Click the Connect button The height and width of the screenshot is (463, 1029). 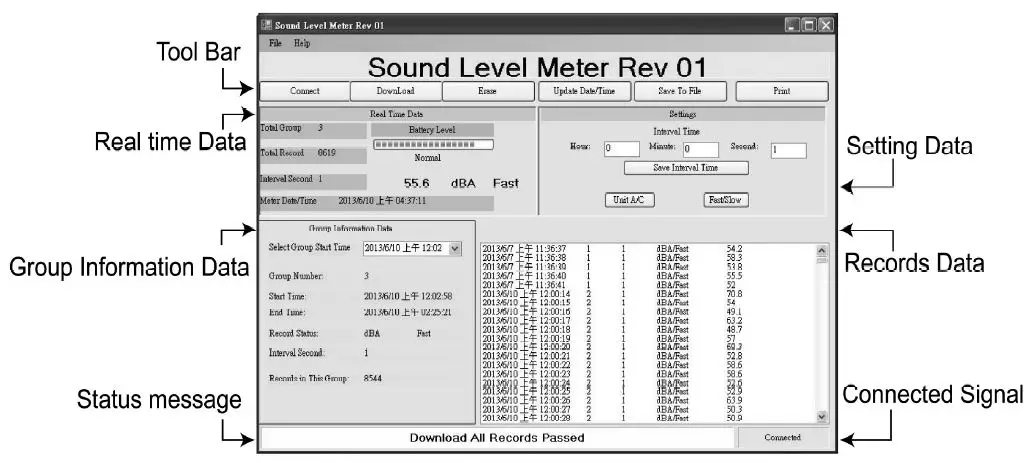pos(304,91)
